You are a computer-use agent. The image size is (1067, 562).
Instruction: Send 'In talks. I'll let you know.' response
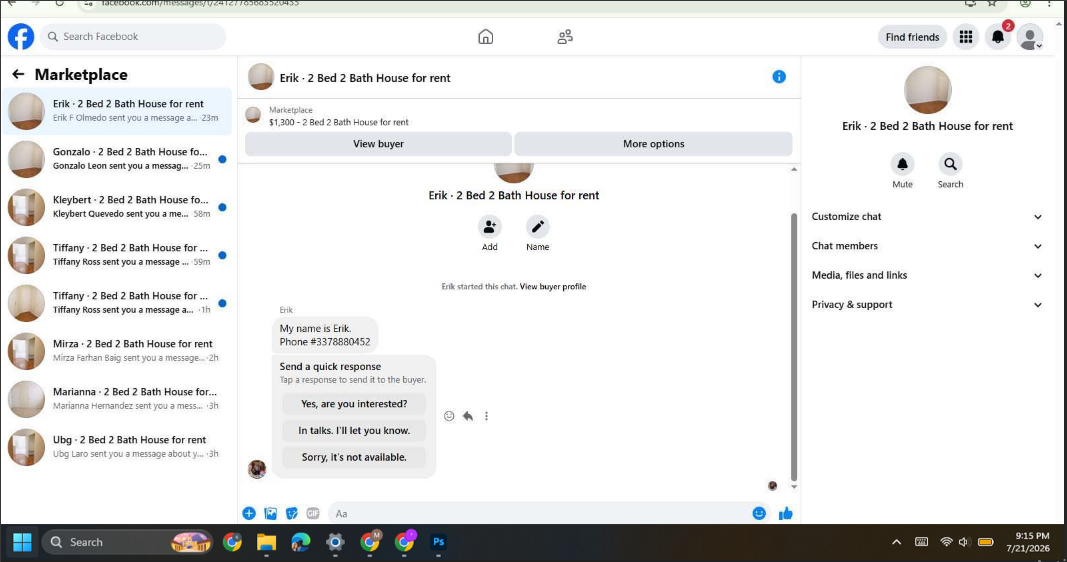354,431
